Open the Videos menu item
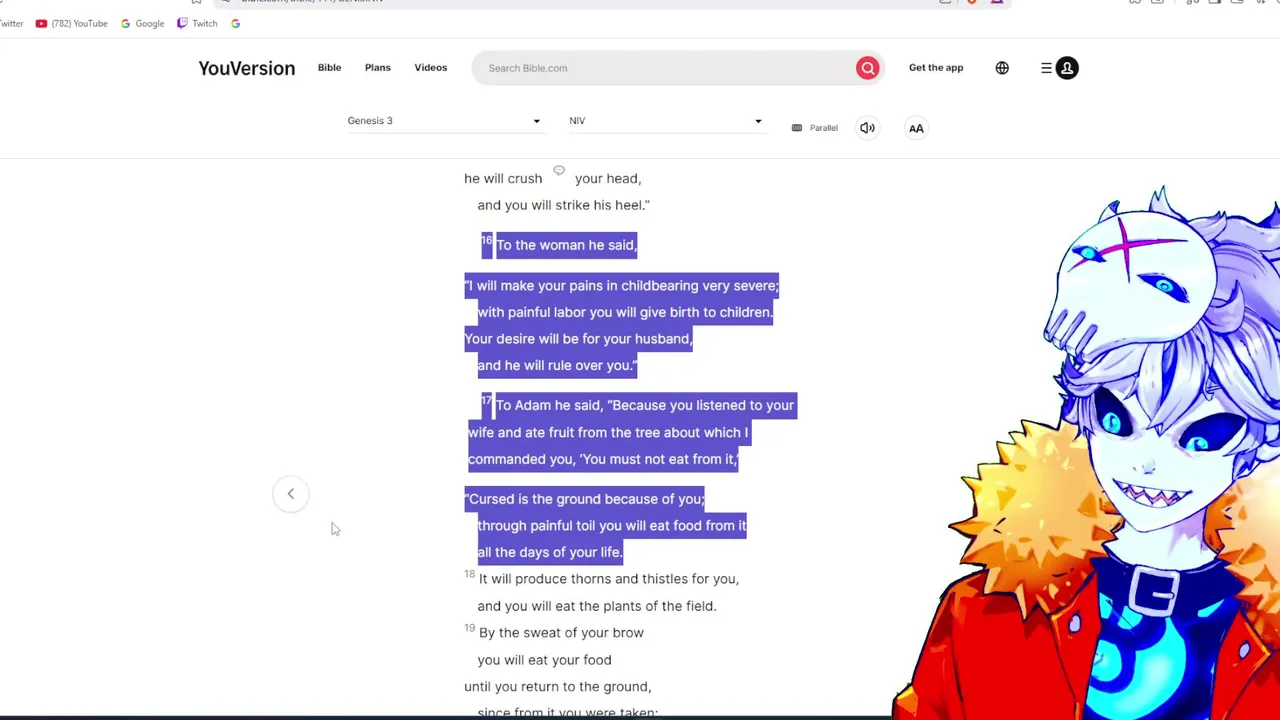The width and height of the screenshot is (1280, 720). coord(430,68)
